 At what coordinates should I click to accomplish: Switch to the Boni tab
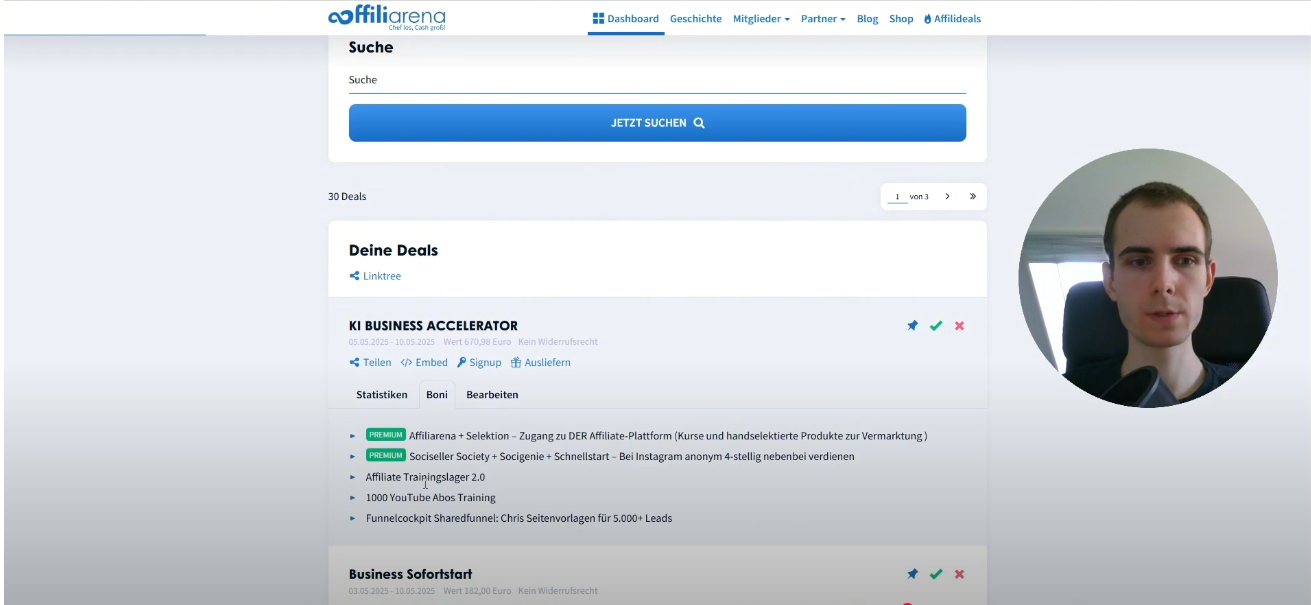pos(437,394)
